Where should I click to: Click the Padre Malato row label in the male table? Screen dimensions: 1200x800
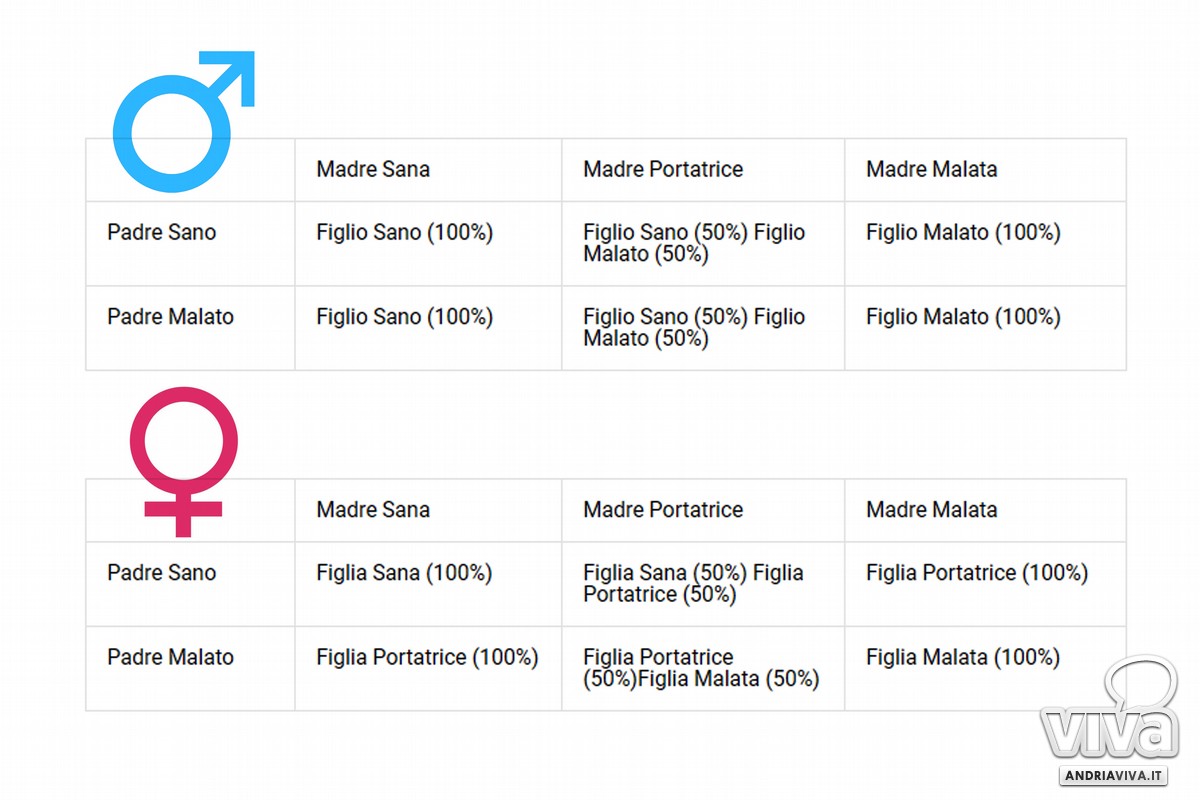coord(170,317)
